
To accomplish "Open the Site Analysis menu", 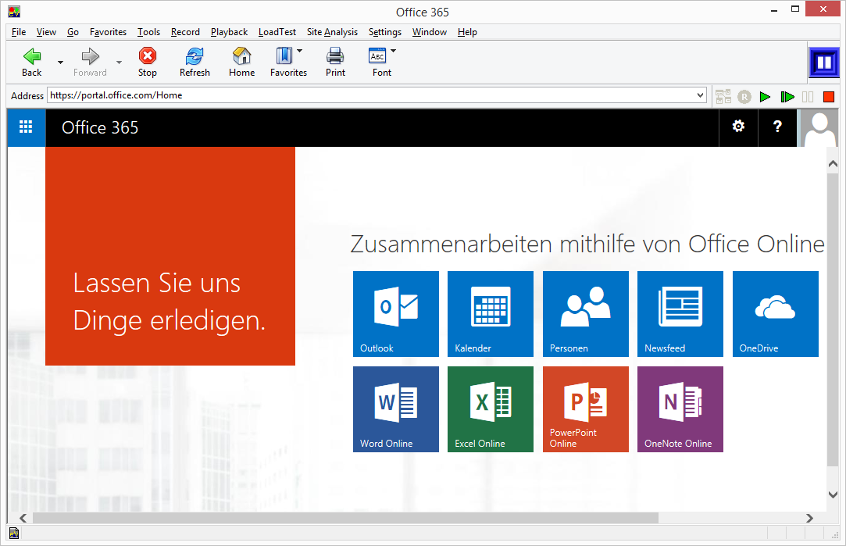I will 332,32.
